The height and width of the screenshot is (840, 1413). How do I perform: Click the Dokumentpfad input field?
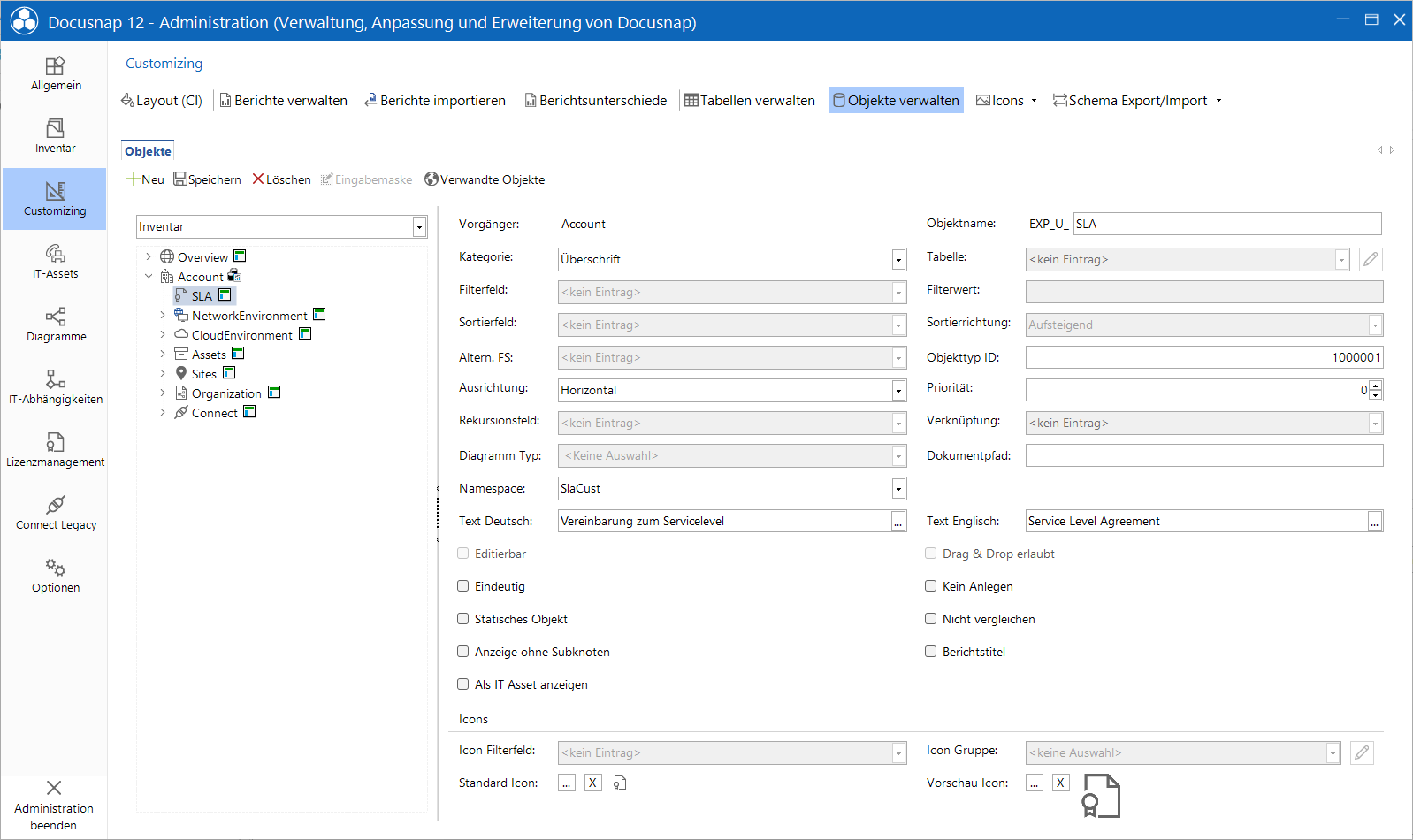(x=1204, y=455)
